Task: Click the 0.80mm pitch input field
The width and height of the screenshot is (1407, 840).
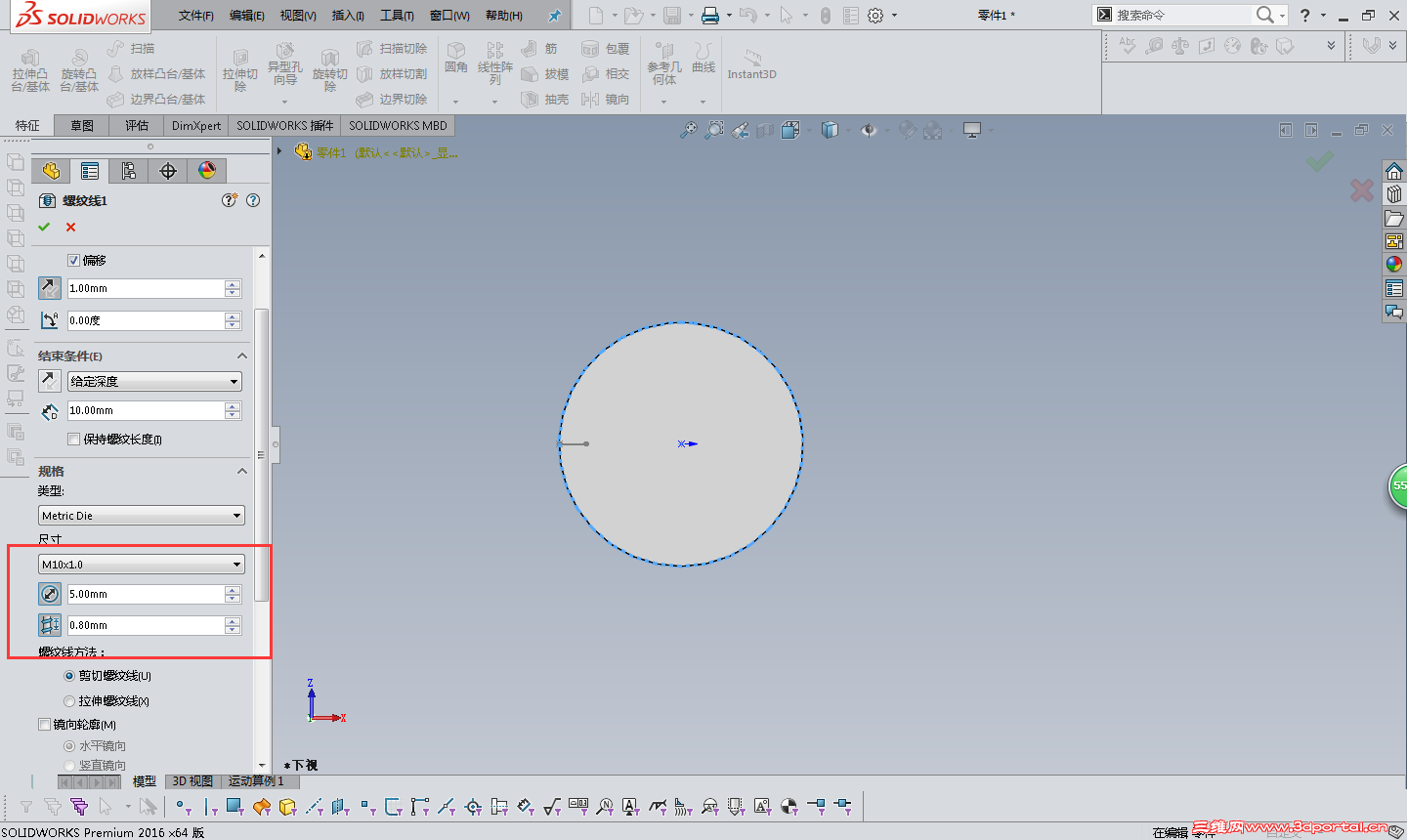Action: 146,625
